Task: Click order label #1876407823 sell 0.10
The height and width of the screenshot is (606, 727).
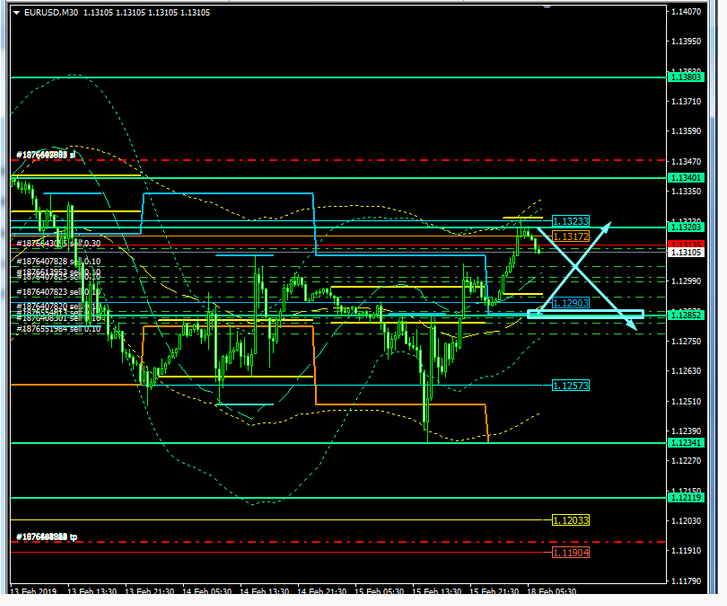Action: coord(58,293)
